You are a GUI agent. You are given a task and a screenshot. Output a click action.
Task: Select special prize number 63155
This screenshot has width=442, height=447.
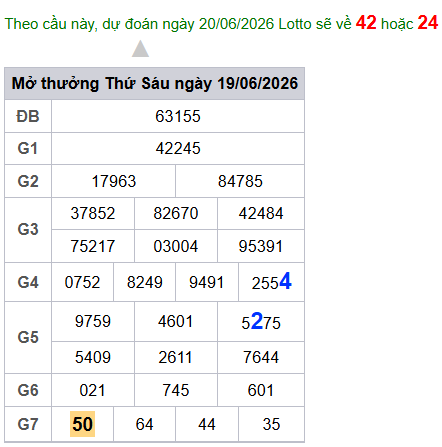pyautogui.click(x=178, y=116)
